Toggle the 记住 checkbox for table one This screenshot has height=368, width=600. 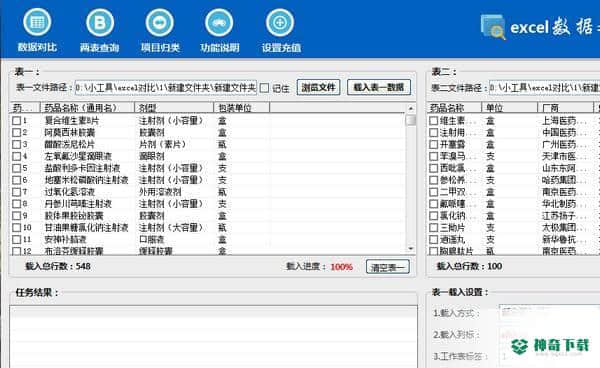(264, 88)
